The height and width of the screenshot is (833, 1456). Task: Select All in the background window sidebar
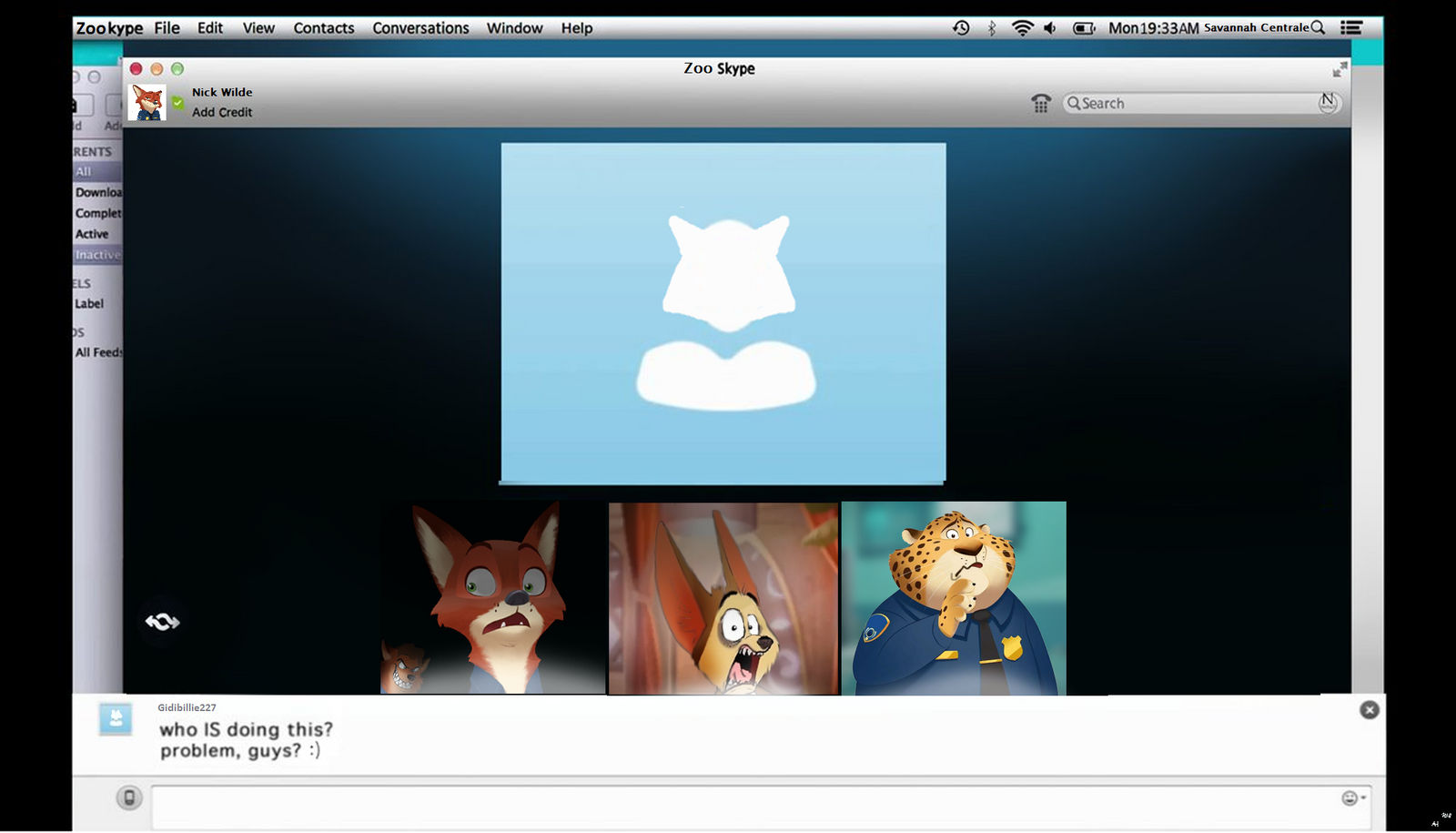pos(83,171)
